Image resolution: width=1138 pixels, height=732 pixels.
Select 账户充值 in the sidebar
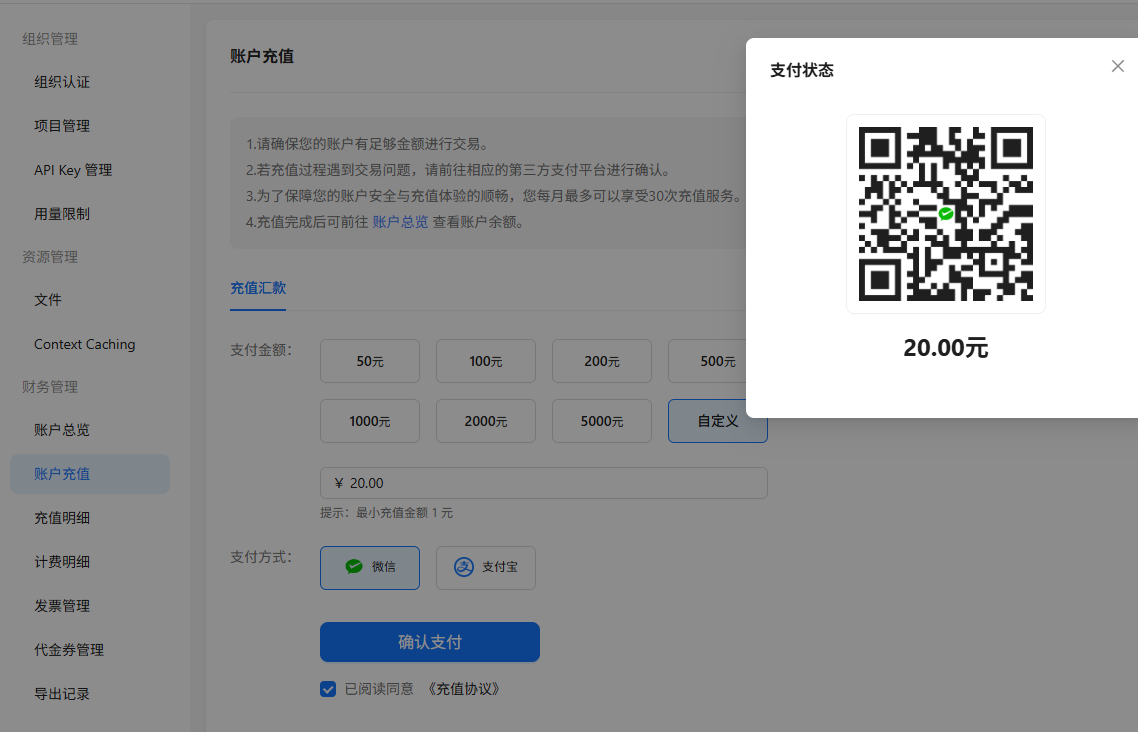coord(90,474)
